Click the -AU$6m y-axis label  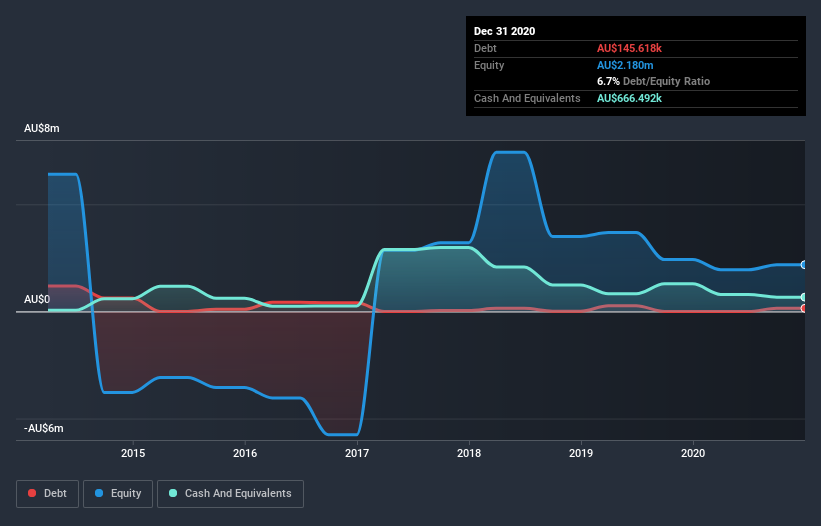[x=43, y=429]
